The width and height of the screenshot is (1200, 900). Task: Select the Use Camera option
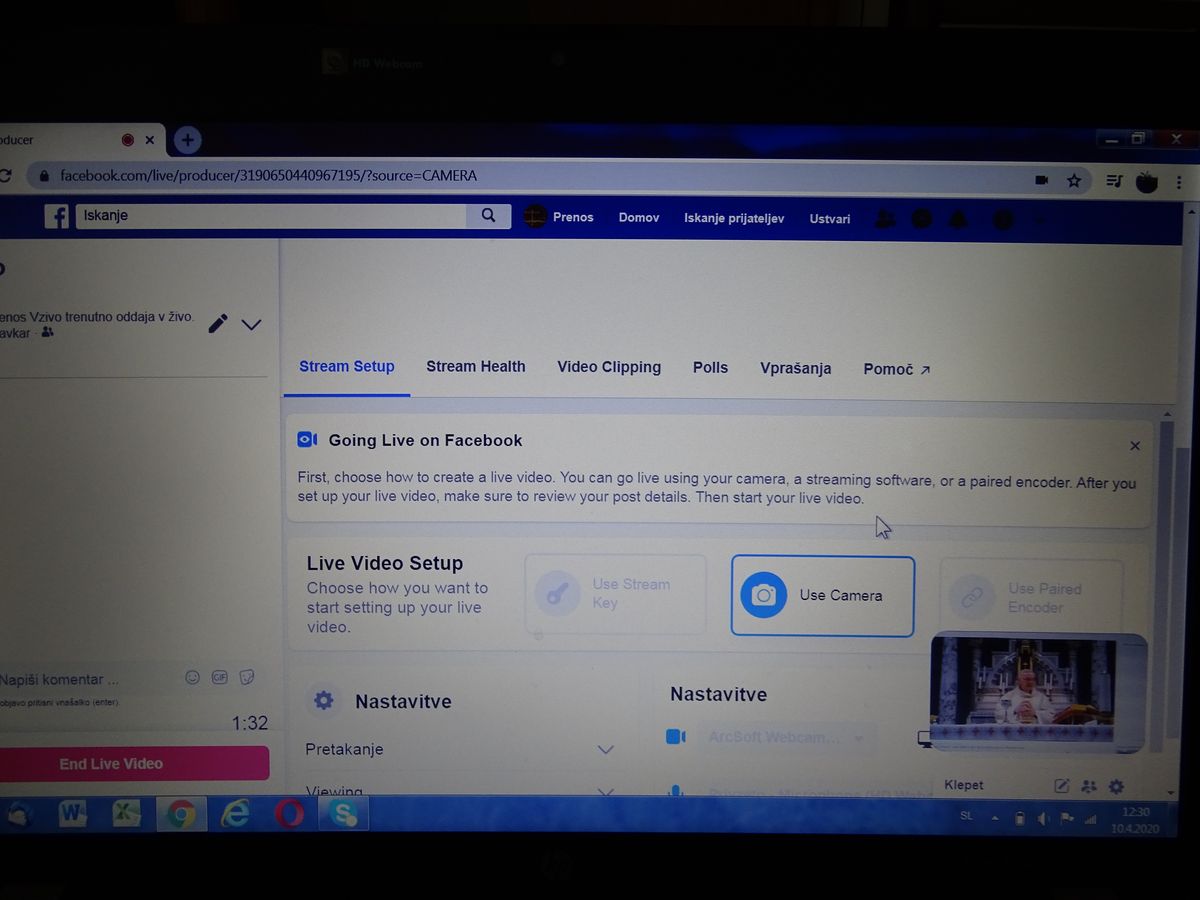point(822,596)
